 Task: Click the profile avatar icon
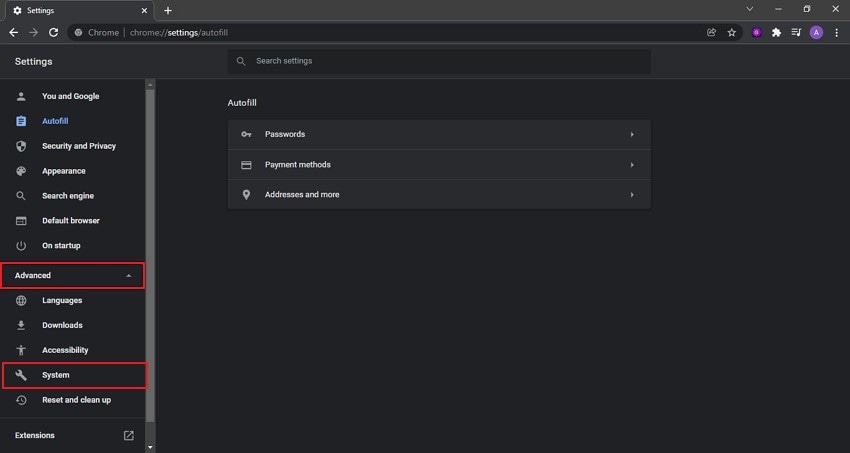click(816, 32)
